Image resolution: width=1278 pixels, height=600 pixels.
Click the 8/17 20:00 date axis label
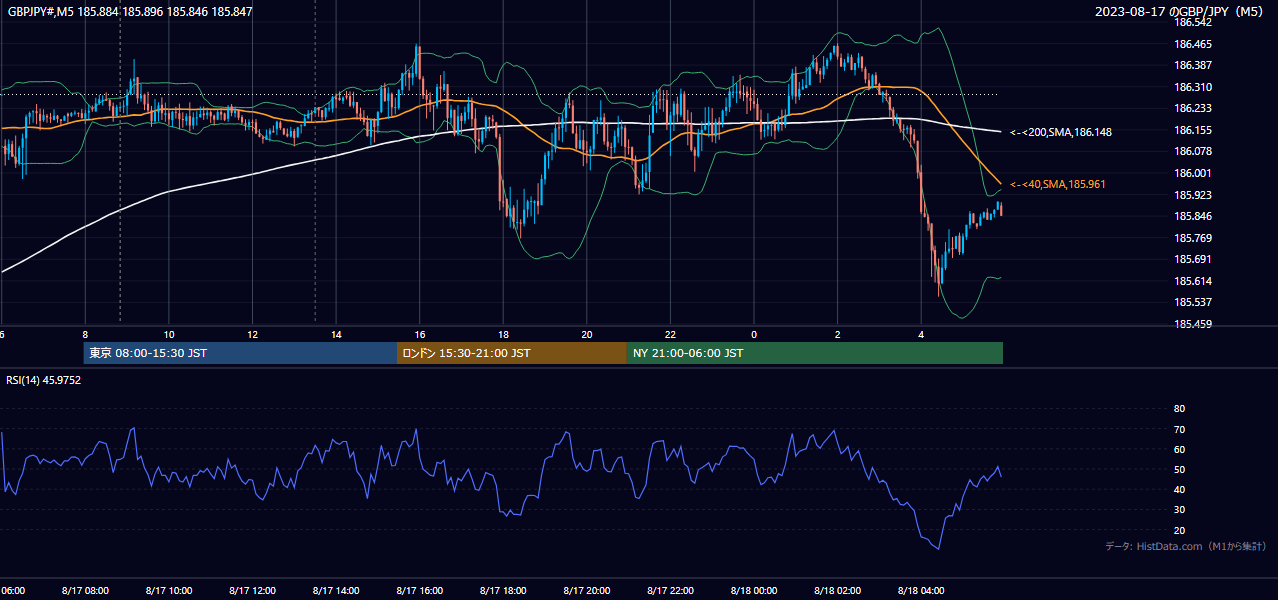click(586, 590)
